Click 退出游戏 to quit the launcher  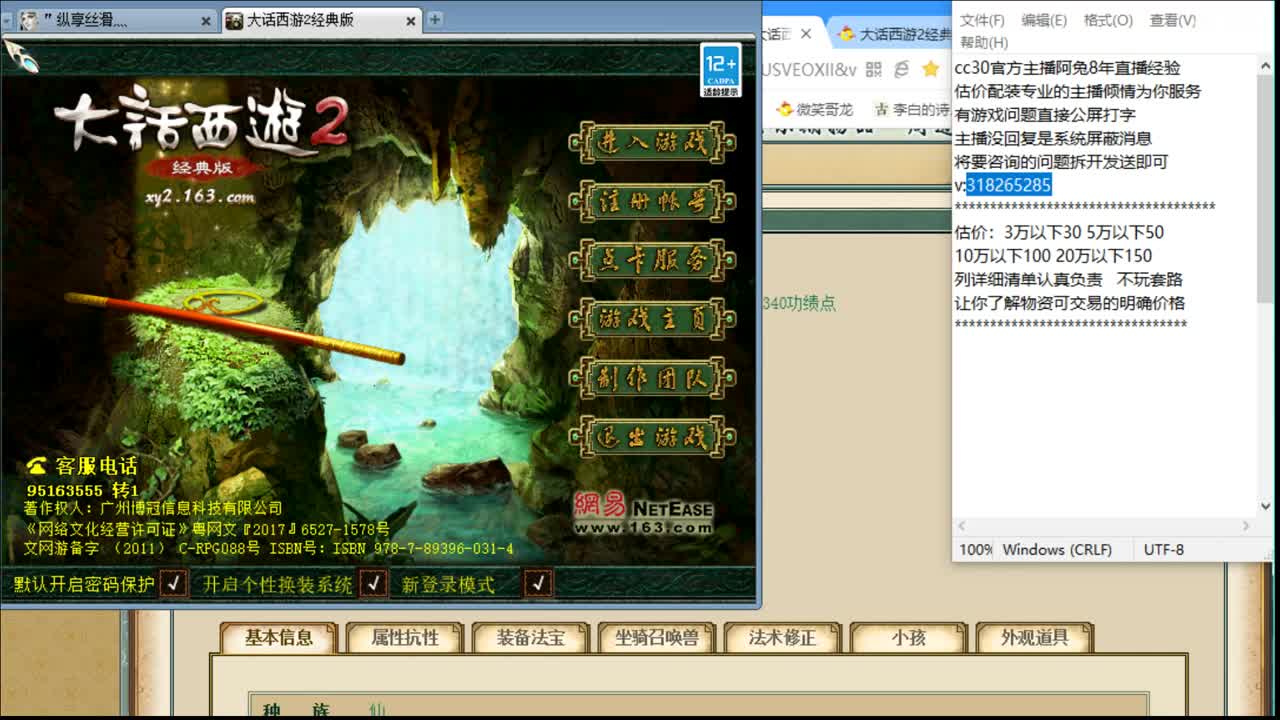tap(653, 437)
